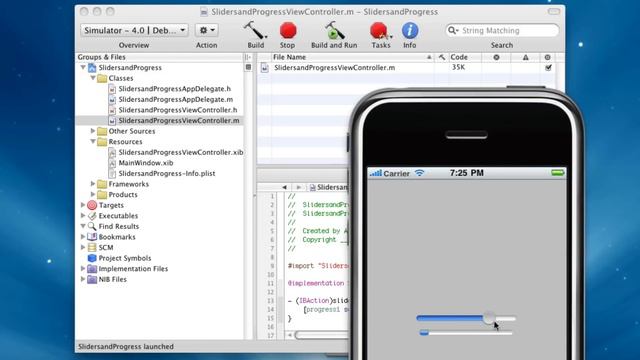Click the Find Results magnifier icon
This screenshot has width=640, height=360.
[x=92, y=226]
